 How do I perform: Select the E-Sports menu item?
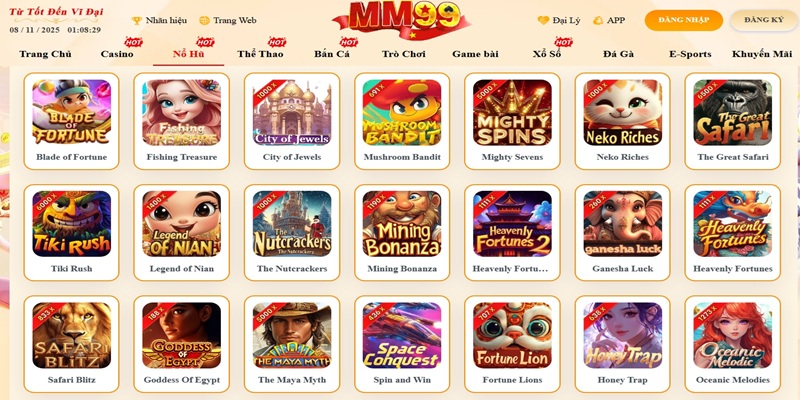pos(690,54)
